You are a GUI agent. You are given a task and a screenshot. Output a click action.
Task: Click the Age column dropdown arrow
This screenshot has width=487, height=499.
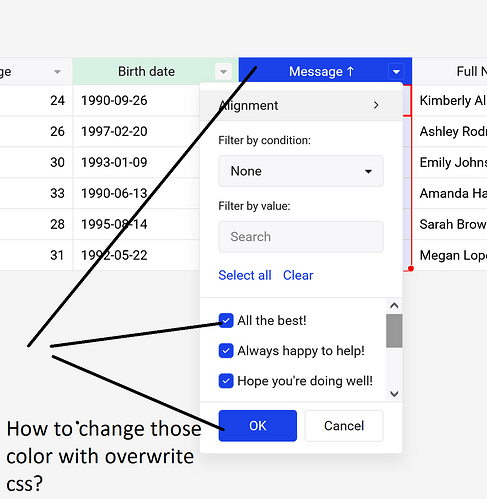[57, 72]
